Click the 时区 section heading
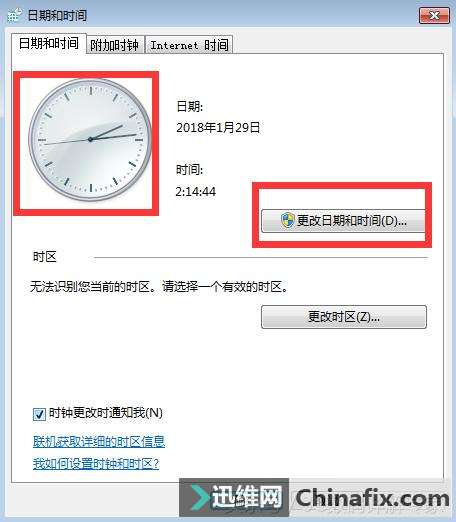The width and height of the screenshot is (456, 522). pyautogui.click(x=45, y=257)
